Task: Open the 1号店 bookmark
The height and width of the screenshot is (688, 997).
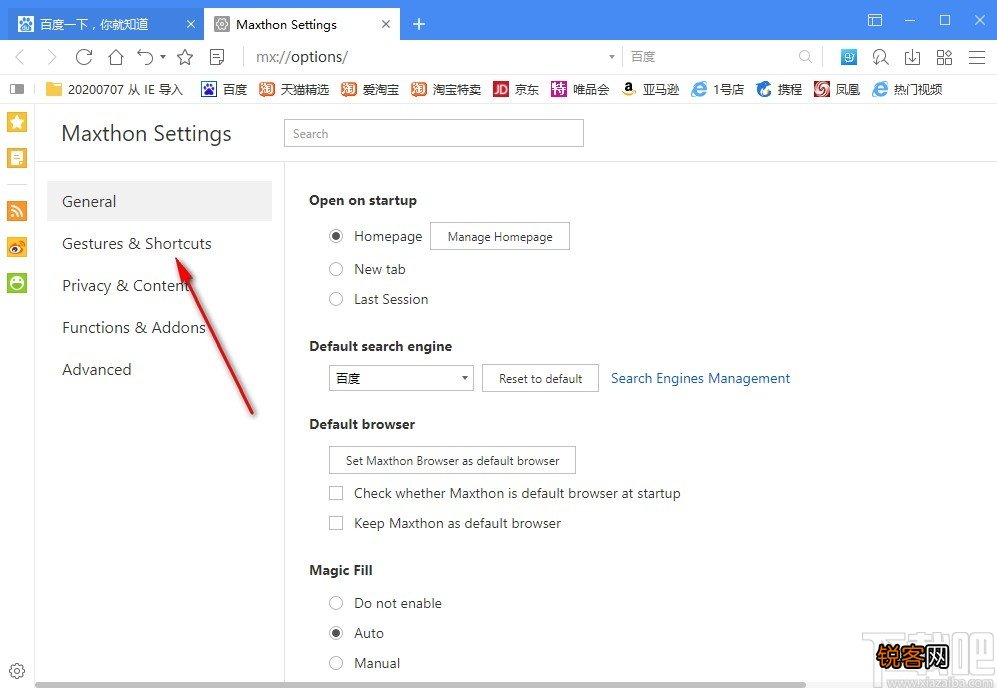Action: pos(717,89)
